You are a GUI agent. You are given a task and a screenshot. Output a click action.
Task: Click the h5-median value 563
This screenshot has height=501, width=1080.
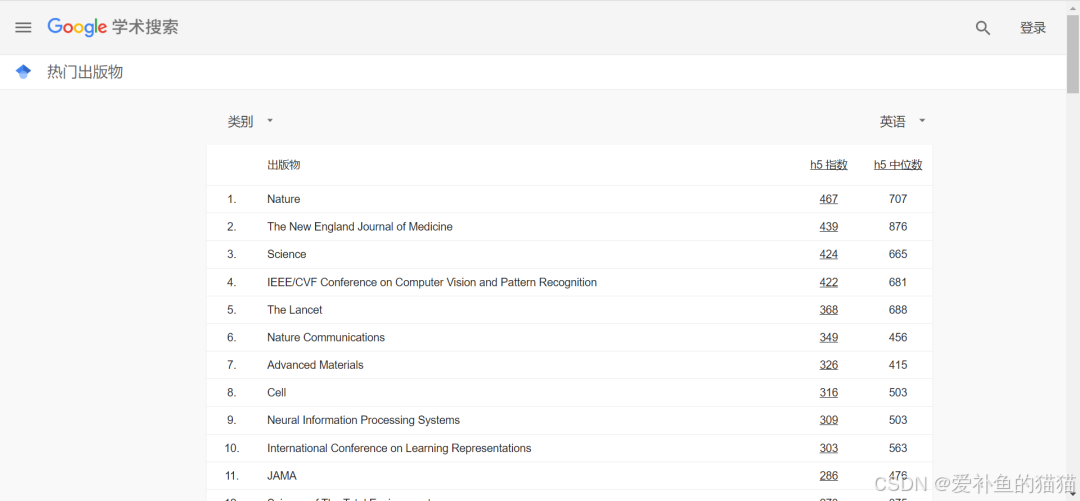pyautogui.click(x=897, y=449)
